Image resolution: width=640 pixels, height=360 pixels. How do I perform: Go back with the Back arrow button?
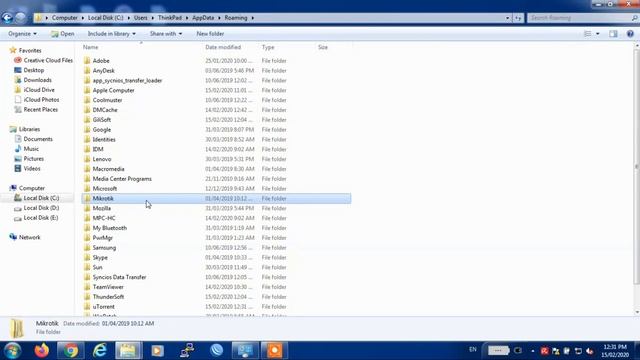tap(7, 18)
